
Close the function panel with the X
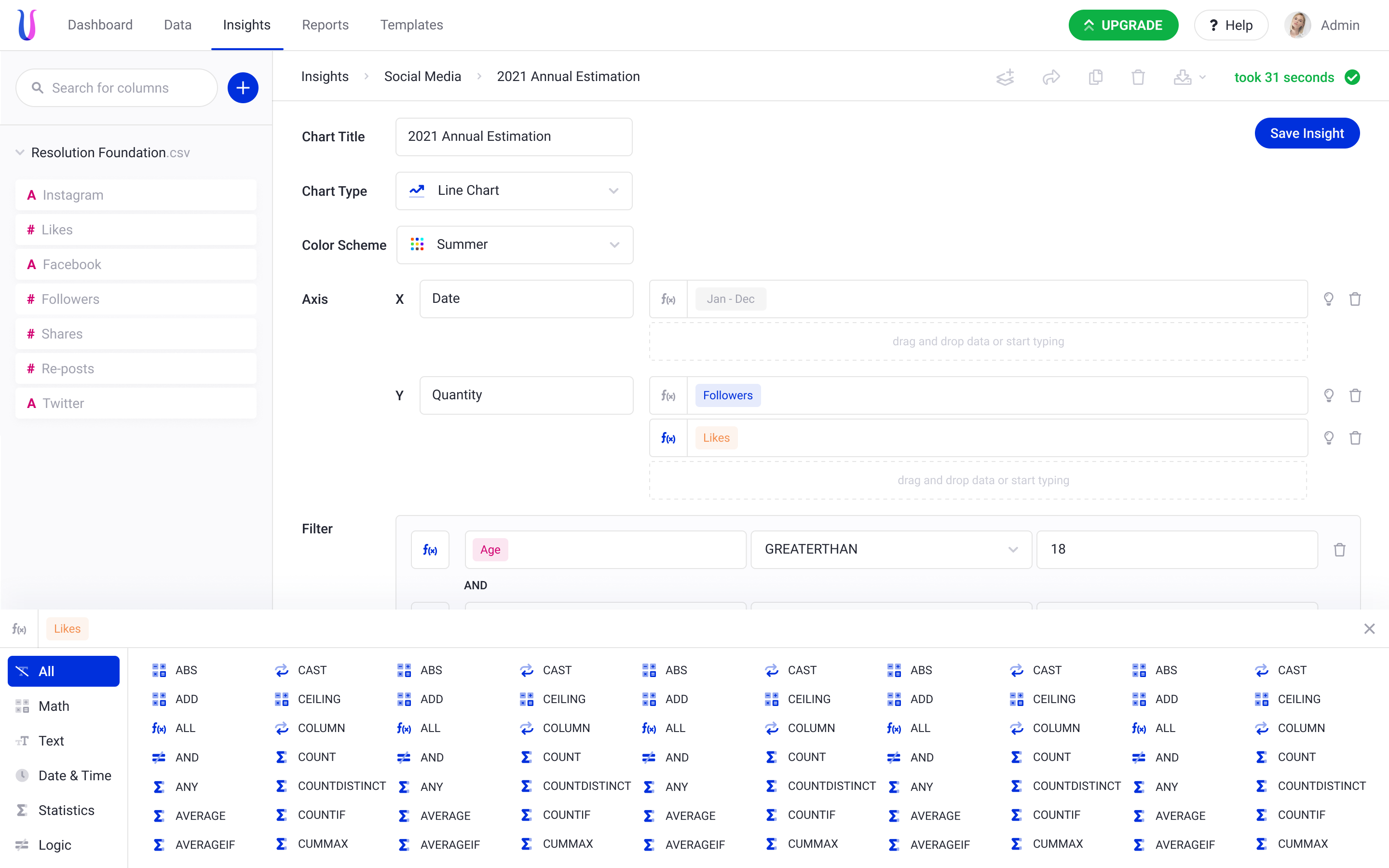click(1370, 629)
